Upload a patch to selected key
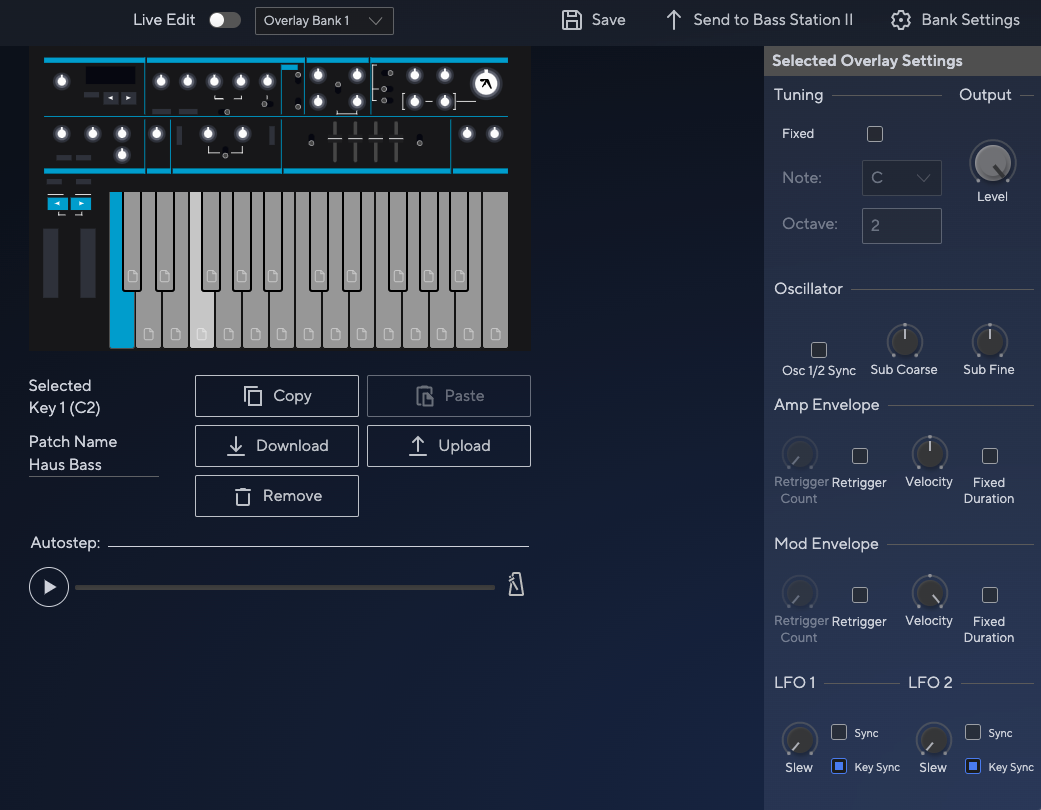The image size is (1041, 810). [x=449, y=446]
